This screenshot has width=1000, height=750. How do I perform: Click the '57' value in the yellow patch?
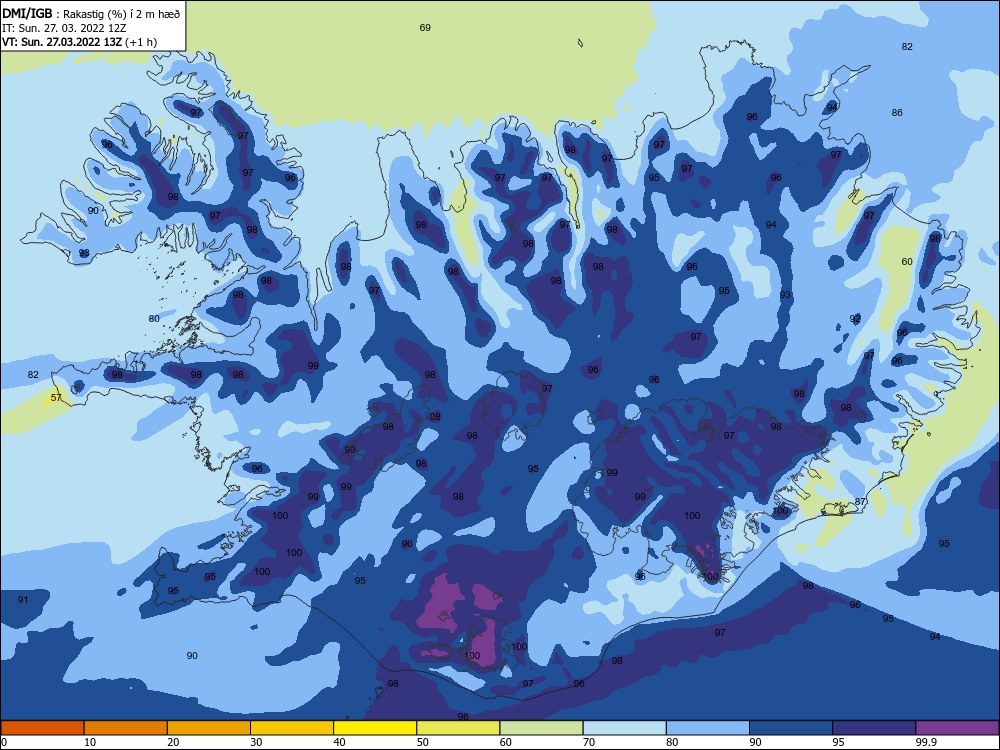[x=56, y=397]
